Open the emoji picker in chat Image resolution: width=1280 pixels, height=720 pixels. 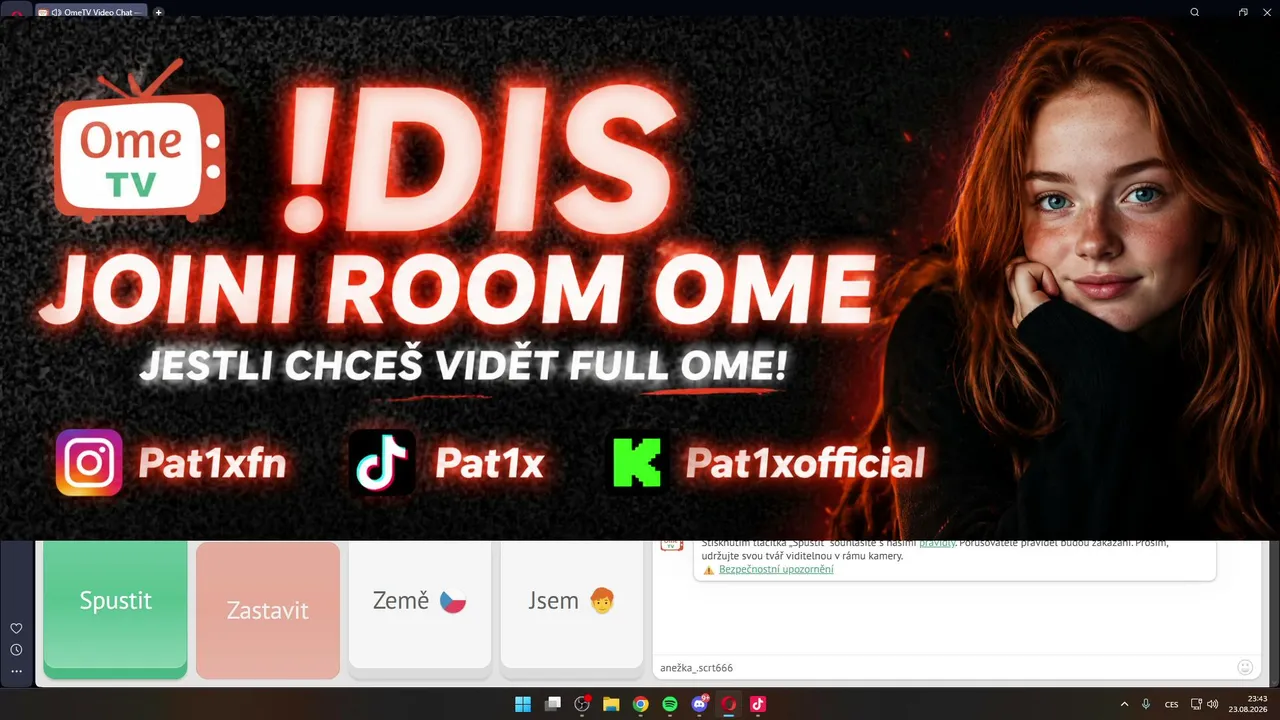[x=1245, y=667]
